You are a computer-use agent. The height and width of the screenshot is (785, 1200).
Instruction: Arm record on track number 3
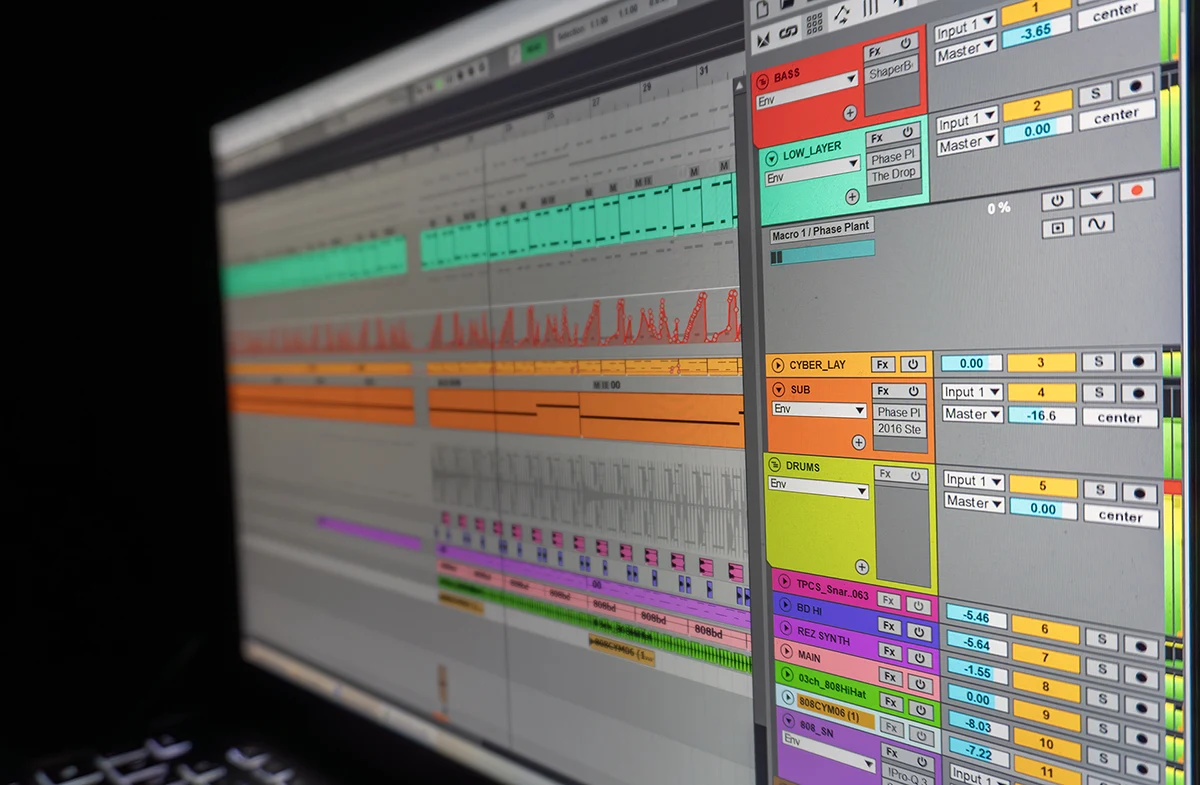click(1138, 362)
